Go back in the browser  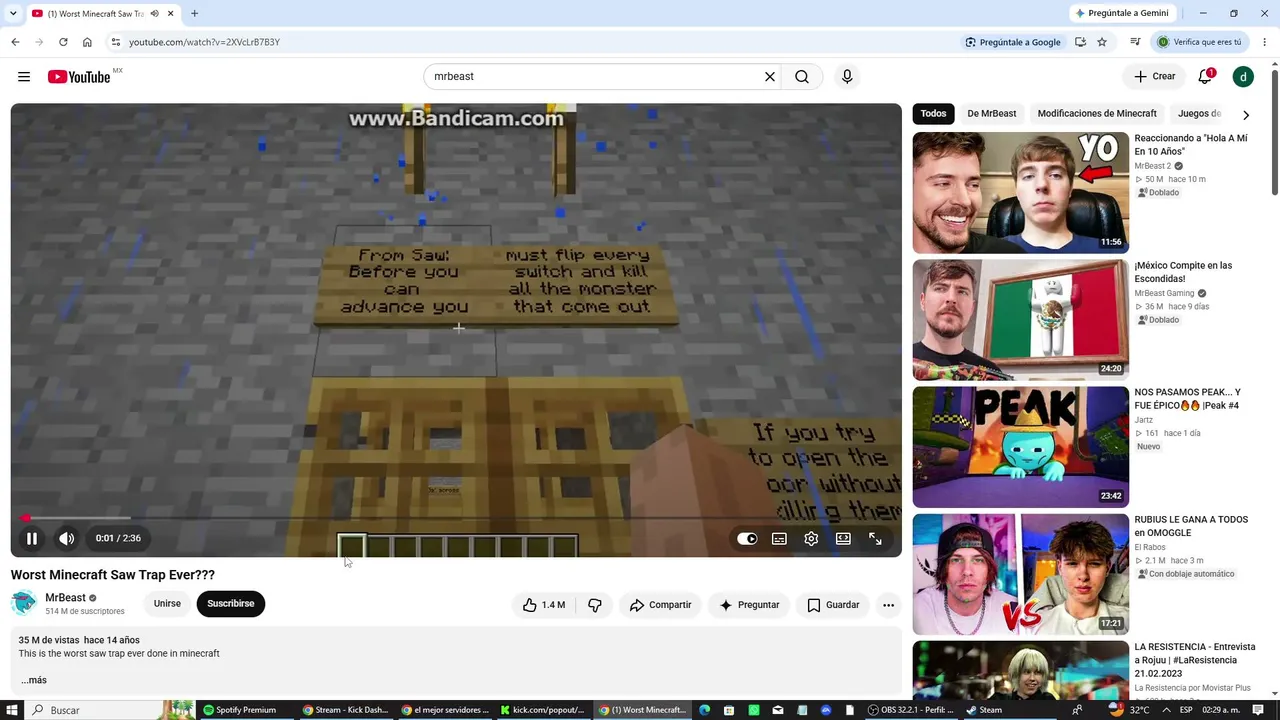(x=15, y=42)
